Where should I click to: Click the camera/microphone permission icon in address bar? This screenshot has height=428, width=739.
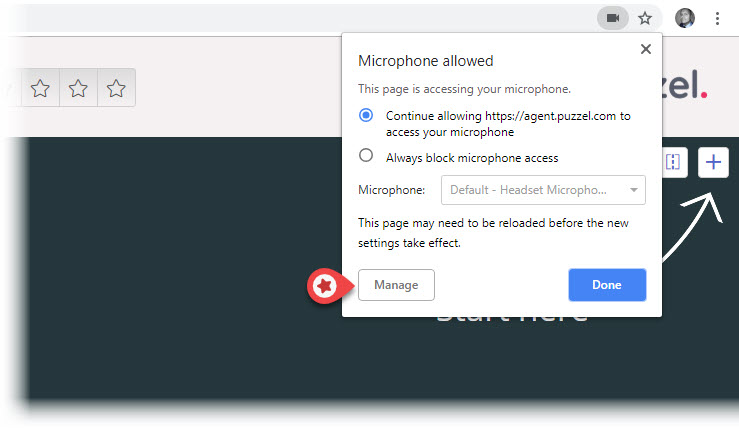[x=613, y=18]
